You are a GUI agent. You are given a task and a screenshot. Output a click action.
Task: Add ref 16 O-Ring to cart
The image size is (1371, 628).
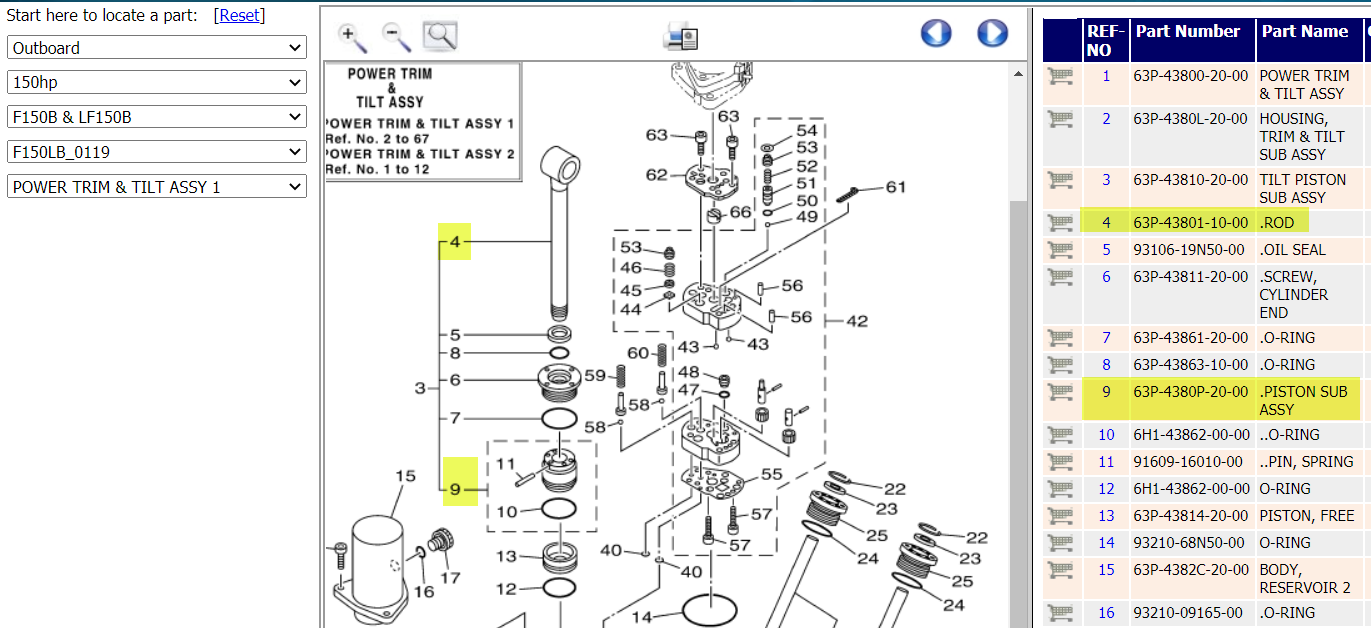(1060, 613)
